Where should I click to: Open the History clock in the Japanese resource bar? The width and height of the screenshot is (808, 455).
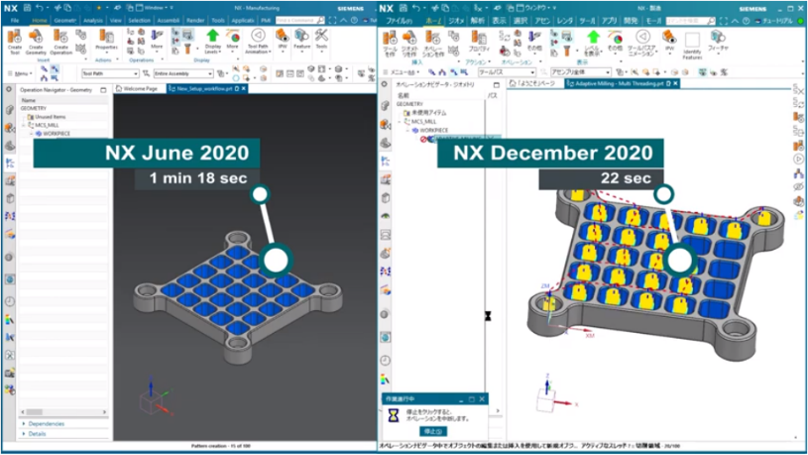385,360
